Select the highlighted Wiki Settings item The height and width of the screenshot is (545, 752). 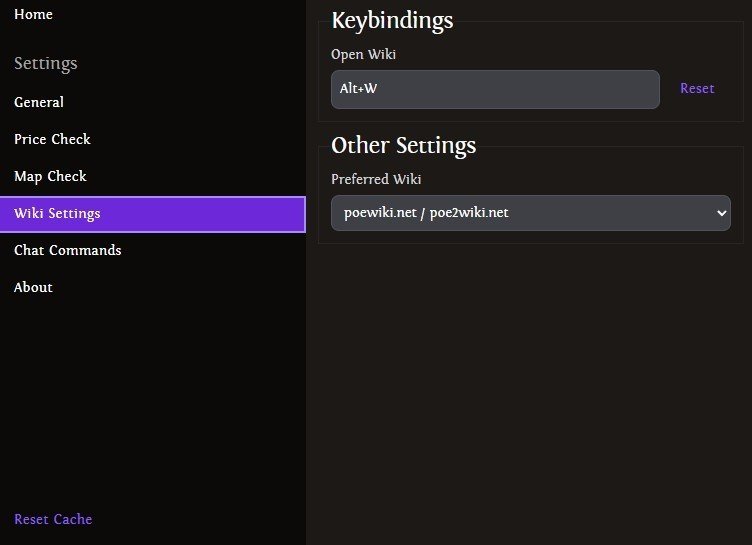pyautogui.click(x=153, y=214)
